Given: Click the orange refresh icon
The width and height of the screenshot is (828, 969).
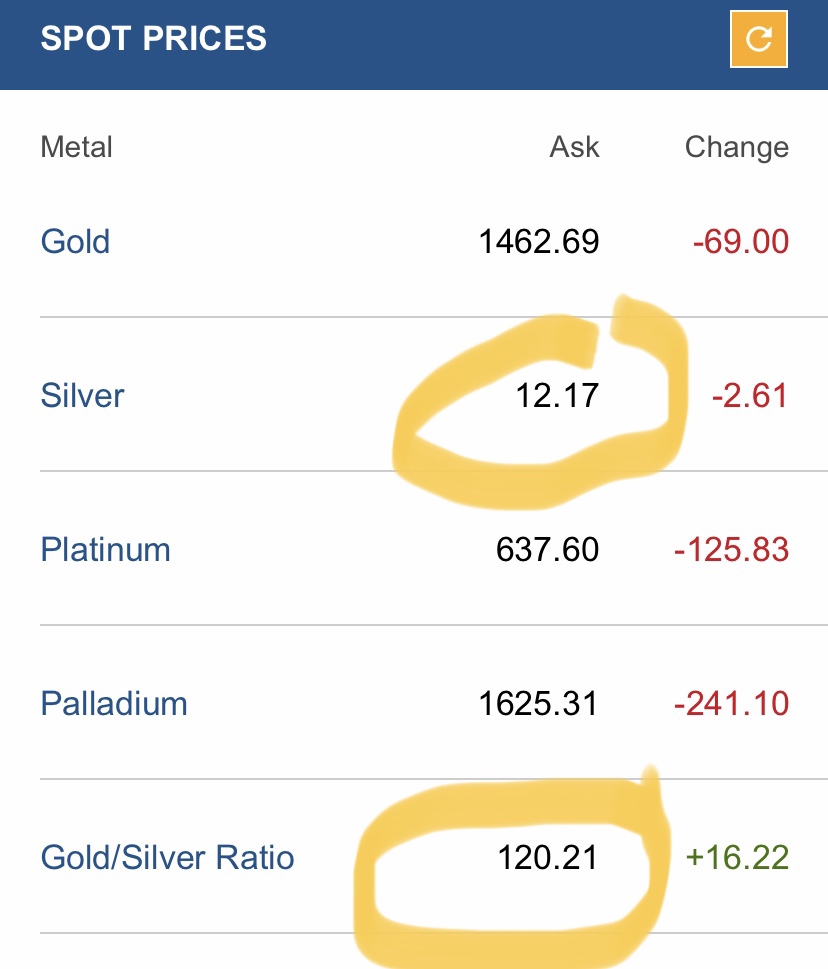Looking at the screenshot, I should [758, 39].
